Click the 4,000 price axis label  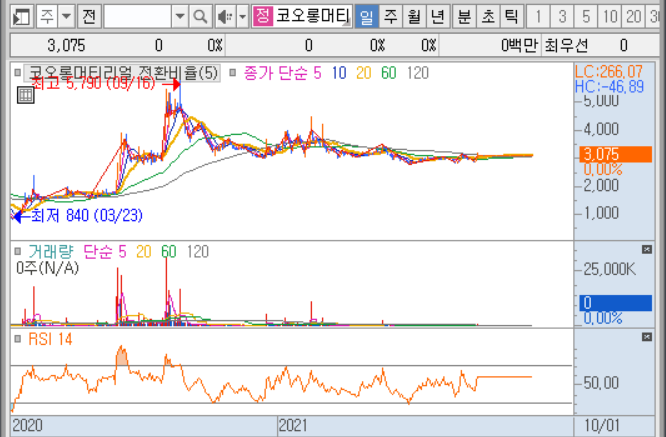point(601,129)
